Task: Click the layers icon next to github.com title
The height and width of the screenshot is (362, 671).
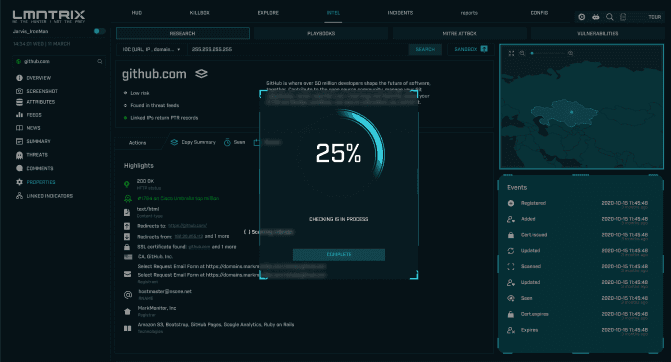Action: 201,74
